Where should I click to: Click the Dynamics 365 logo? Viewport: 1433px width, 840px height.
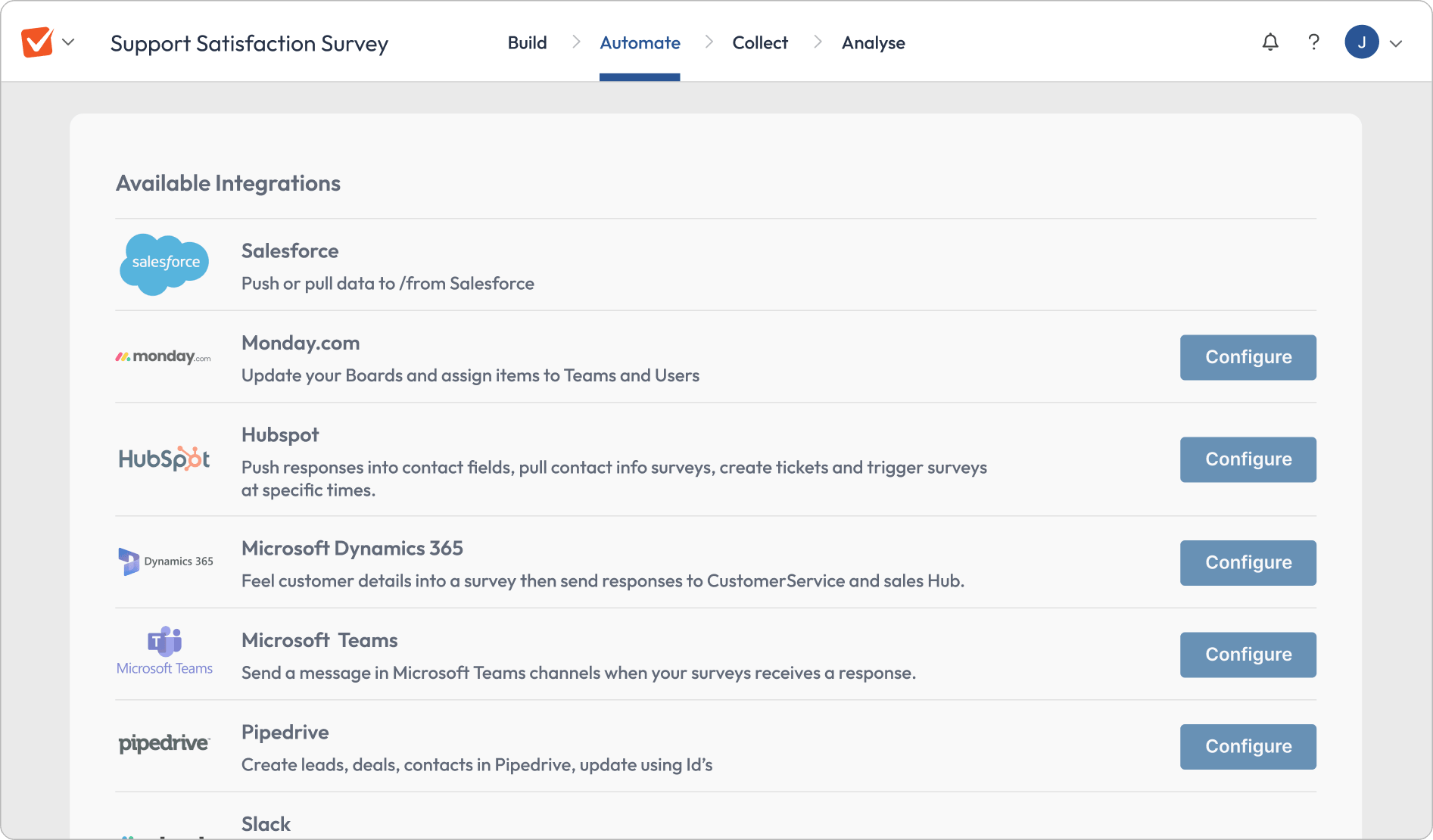(x=166, y=562)
